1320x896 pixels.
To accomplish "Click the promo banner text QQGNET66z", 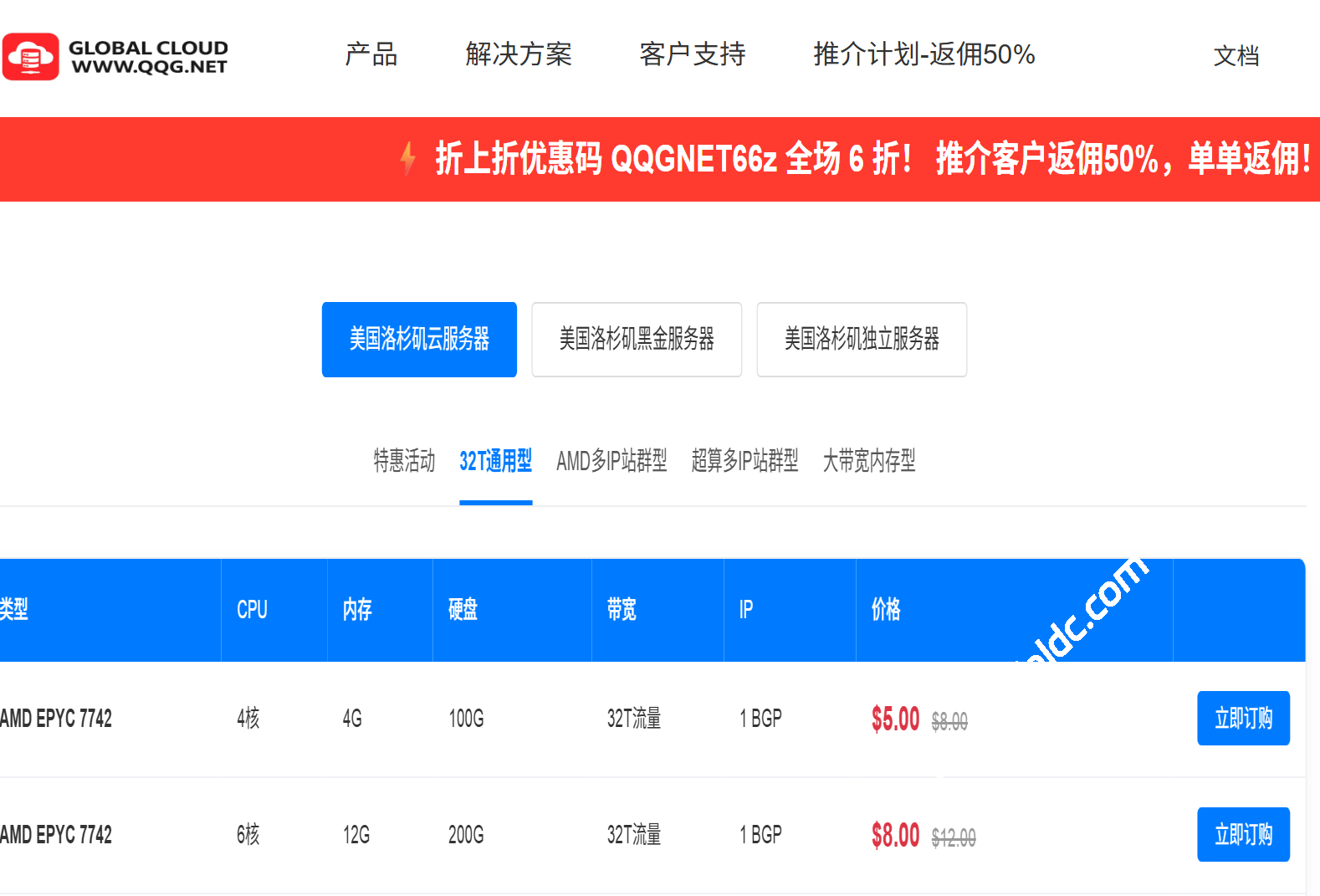I will click(x=694, y=159).
